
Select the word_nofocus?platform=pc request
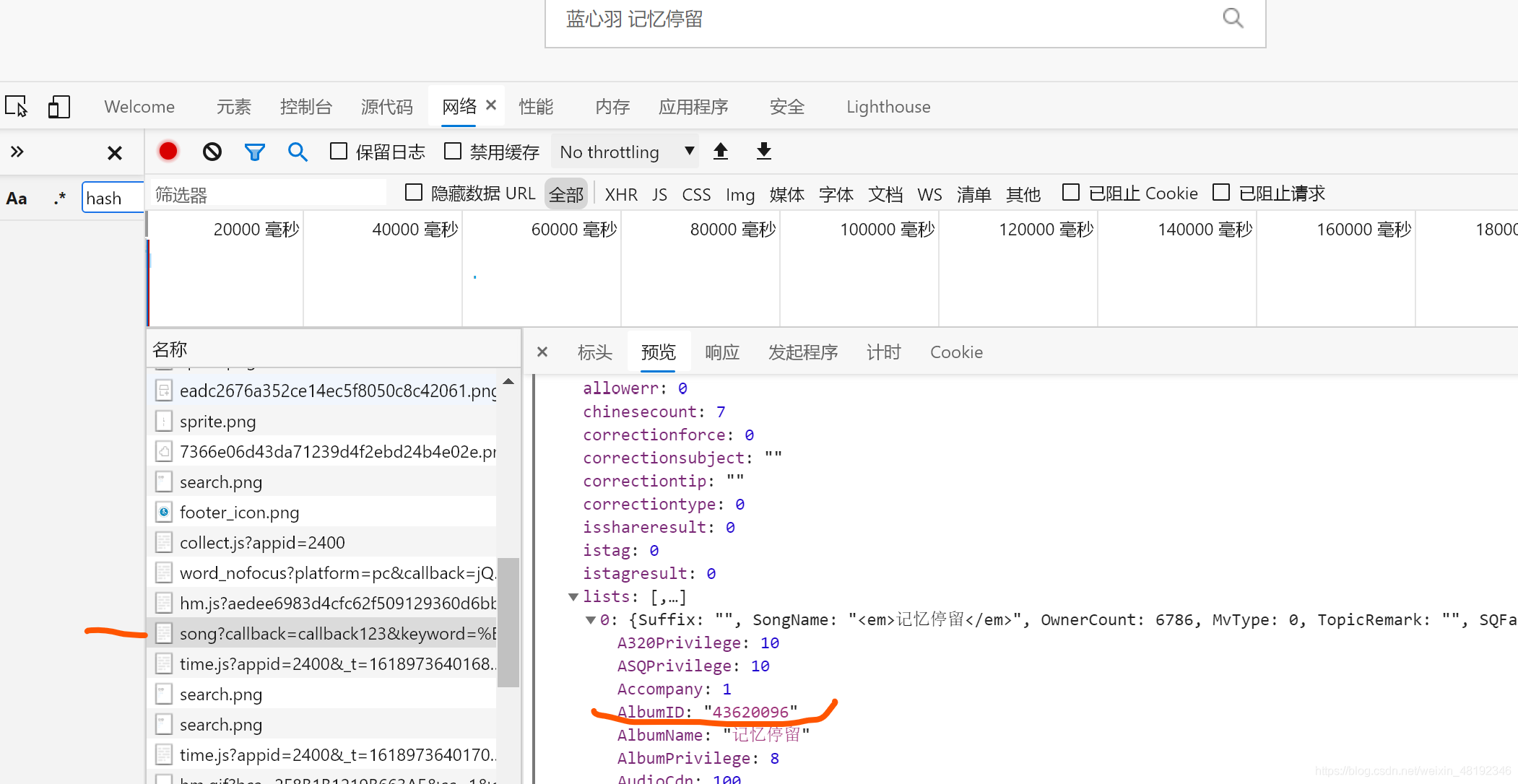[322, 572]
